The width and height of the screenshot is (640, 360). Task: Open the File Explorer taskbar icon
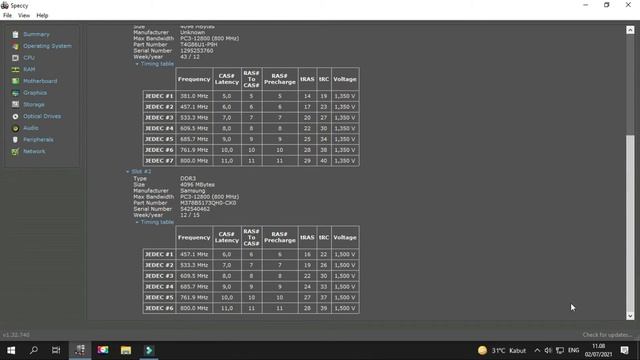[126, 350]
